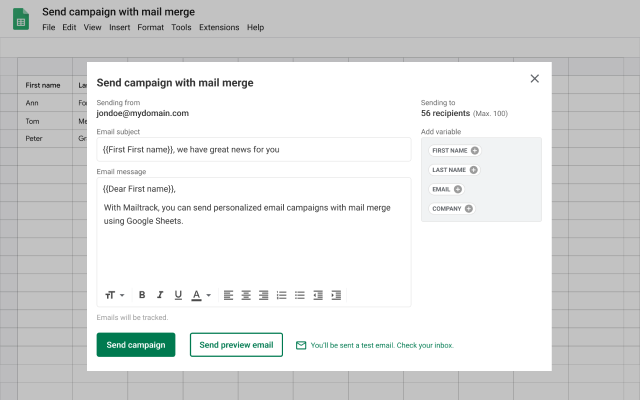Click the envelope icon near test email notice
Screen dimensions: 640x400
(x=301, y=345)
